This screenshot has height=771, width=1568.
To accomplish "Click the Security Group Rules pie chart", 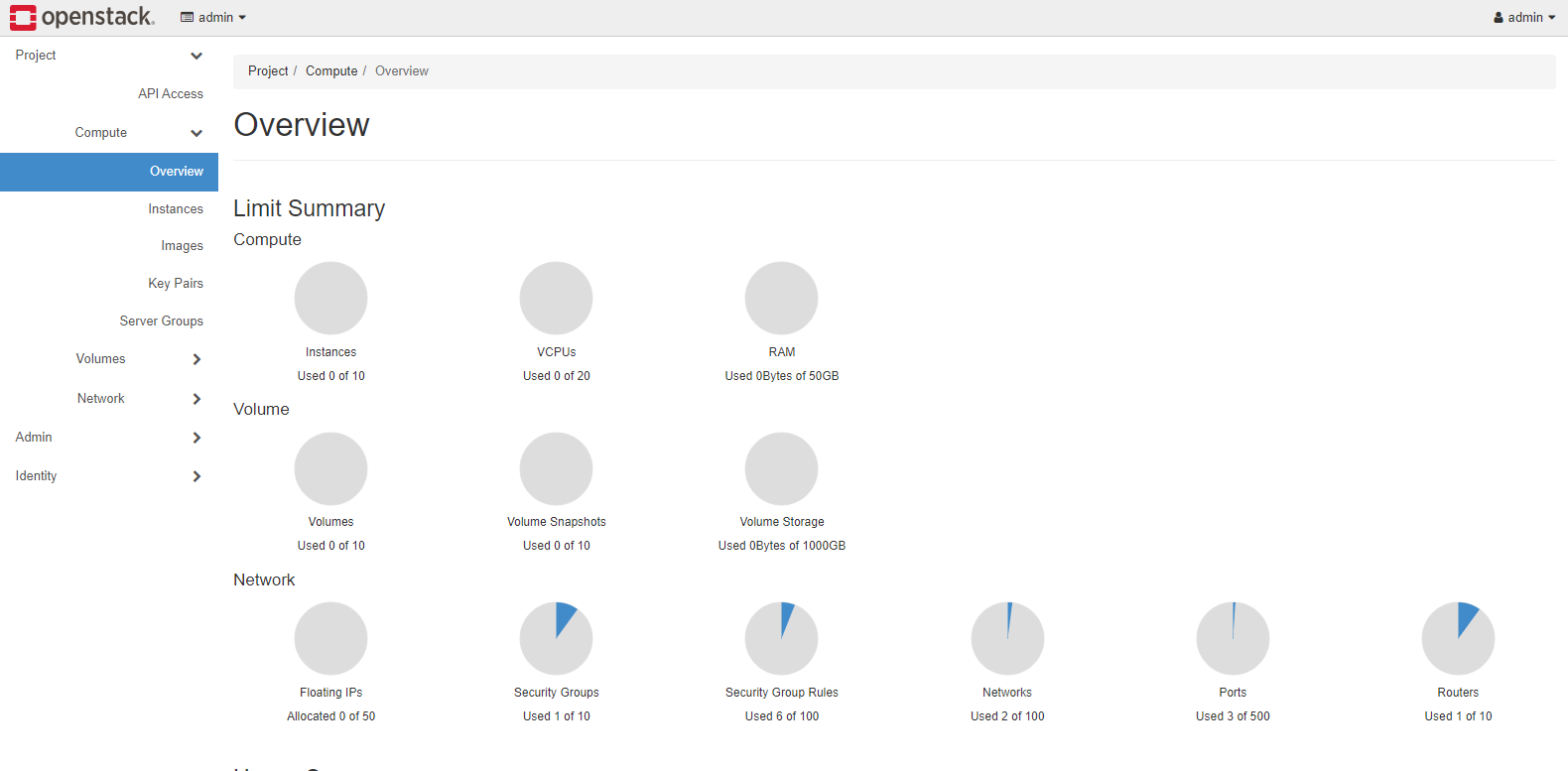I will 782,638.
